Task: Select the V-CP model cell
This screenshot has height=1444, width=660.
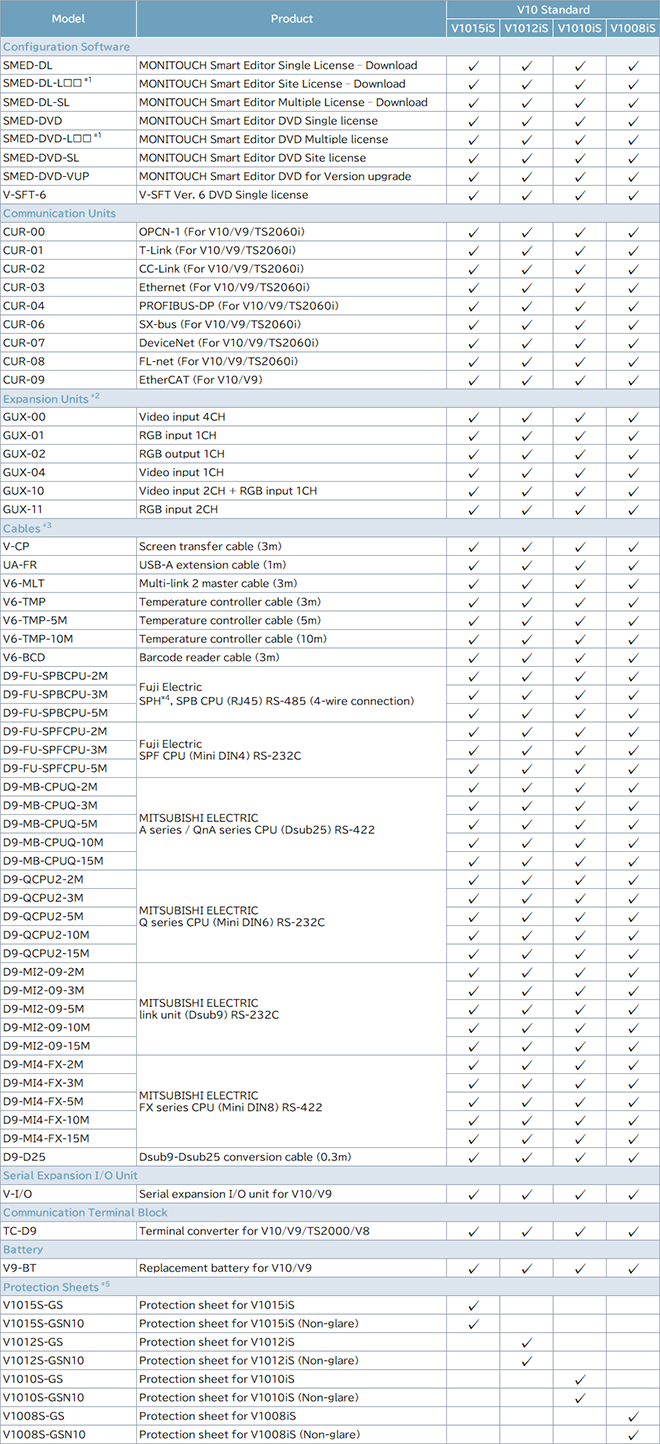Action: click(68, 546)
